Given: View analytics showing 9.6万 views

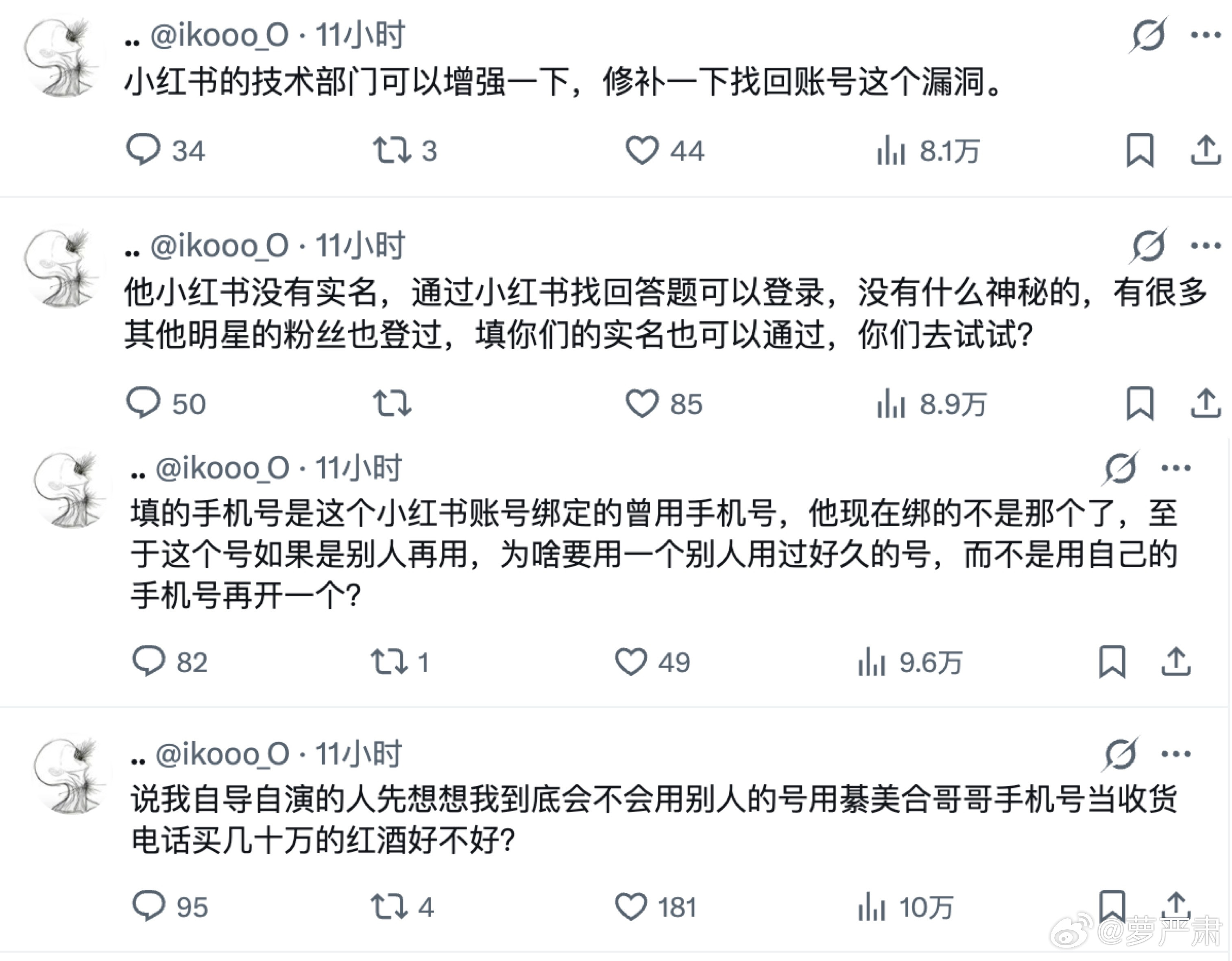Looking at the screenshot, I should (x=872, y=662).
